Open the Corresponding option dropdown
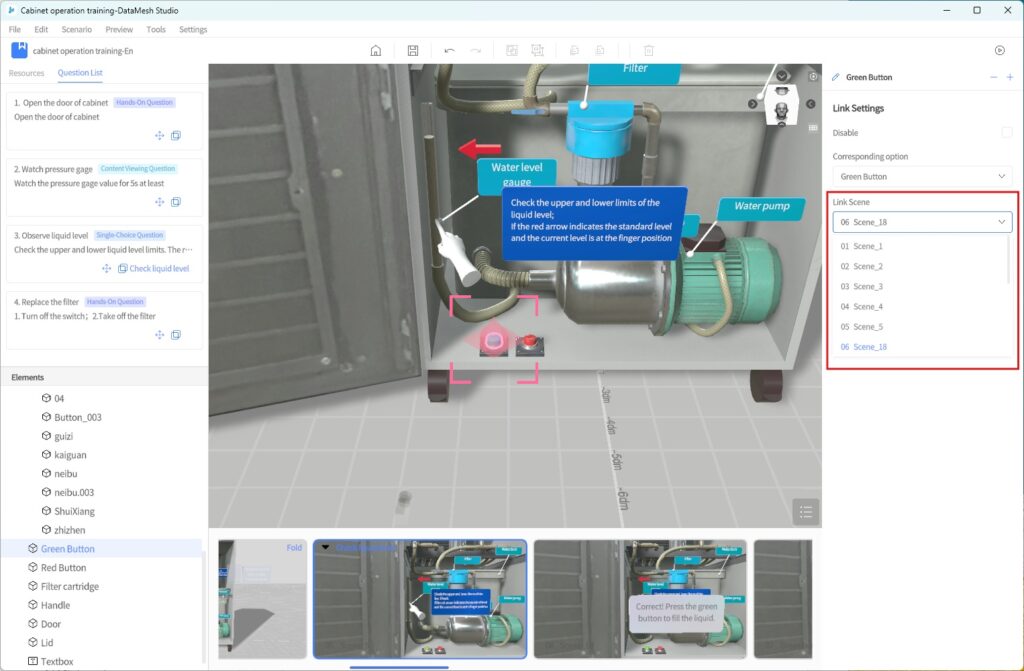This screenshot has width=1024, height=671. tap(922, 177)
